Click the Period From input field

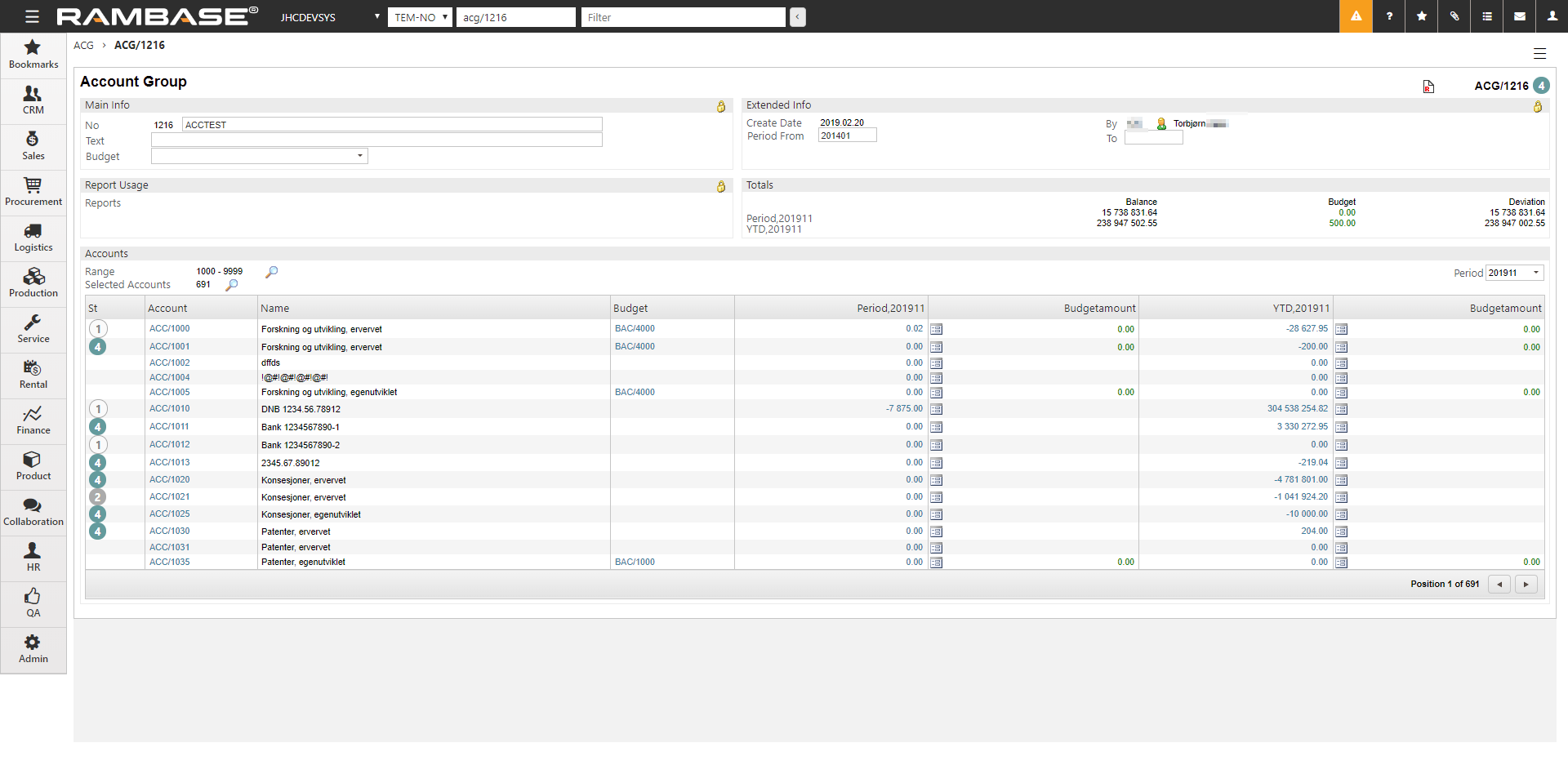tap(847, 136)
